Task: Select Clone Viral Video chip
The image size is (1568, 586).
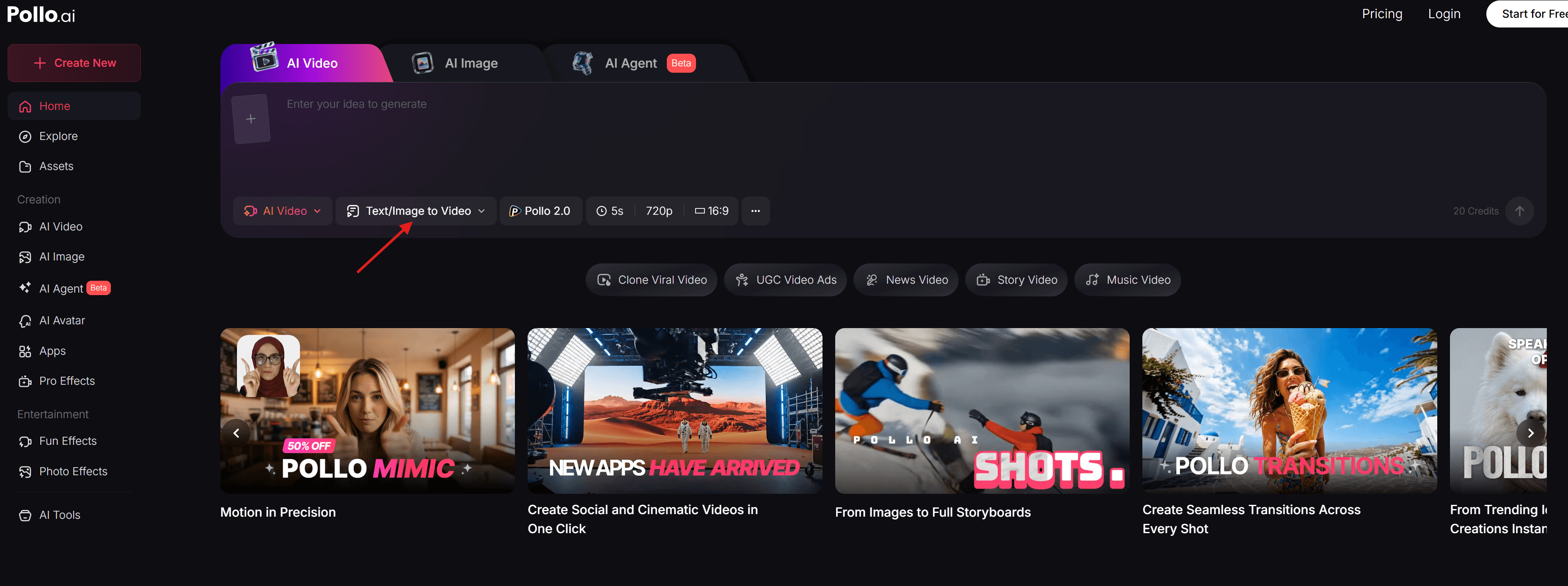Action: [x=651, y=280]
